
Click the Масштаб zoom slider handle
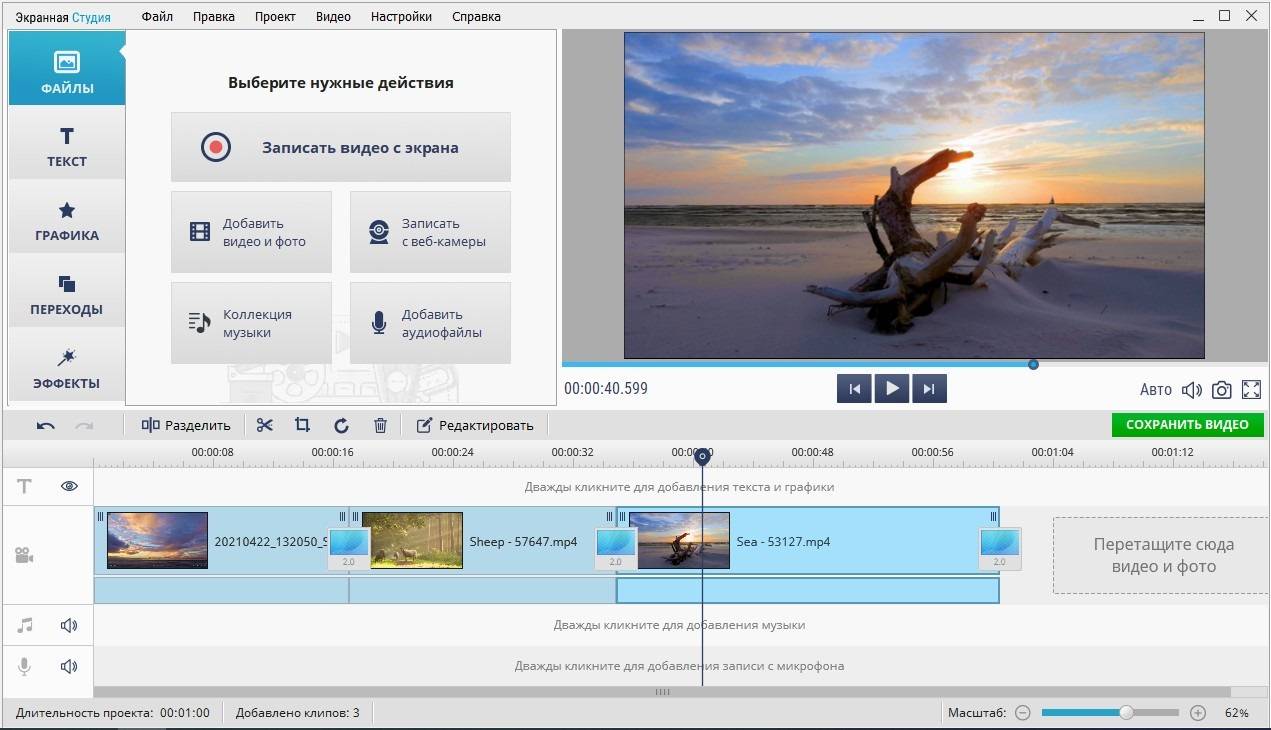tap(1126, 713)
